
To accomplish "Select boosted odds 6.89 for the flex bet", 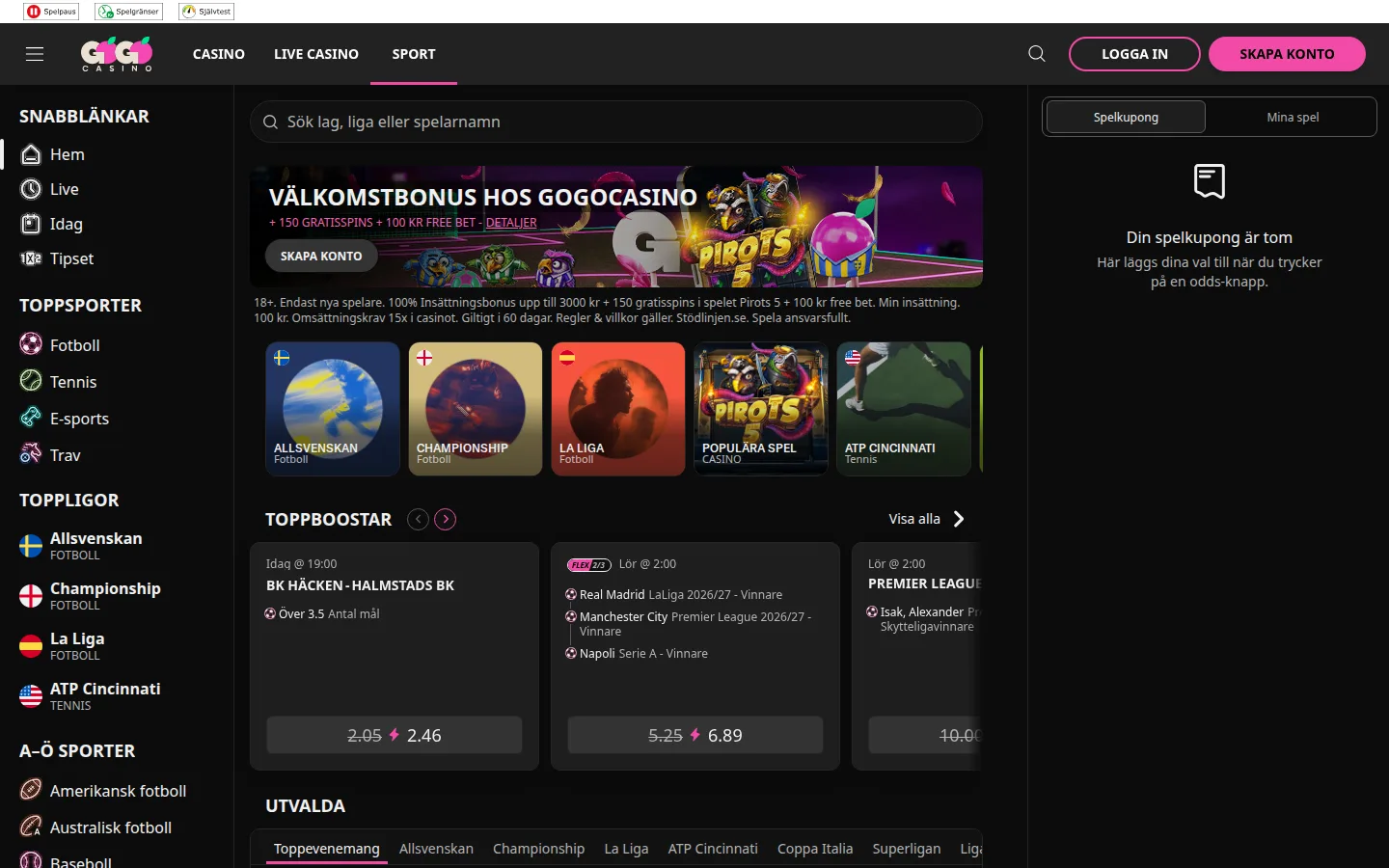I will tap(695, 735).
